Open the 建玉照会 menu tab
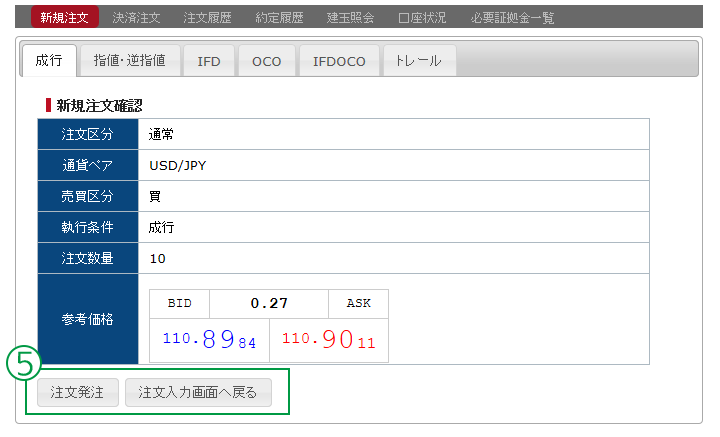 [x=350, y=17]
